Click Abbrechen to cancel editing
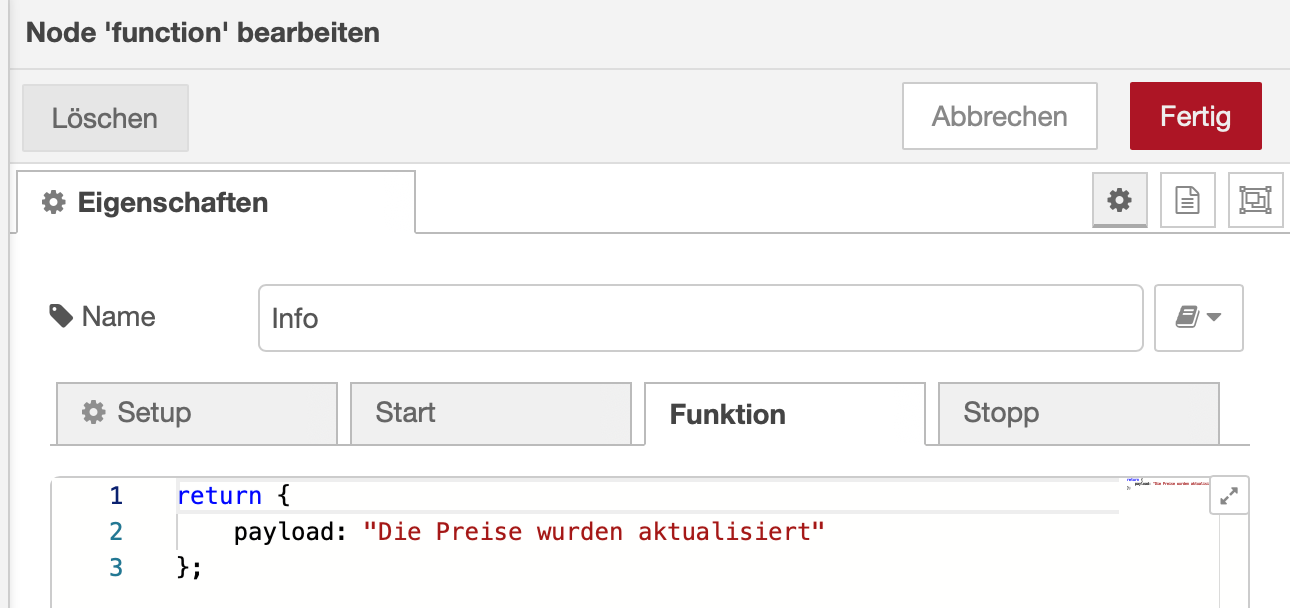This screenshot has width=1290, height=608. [x=999, y=116]
